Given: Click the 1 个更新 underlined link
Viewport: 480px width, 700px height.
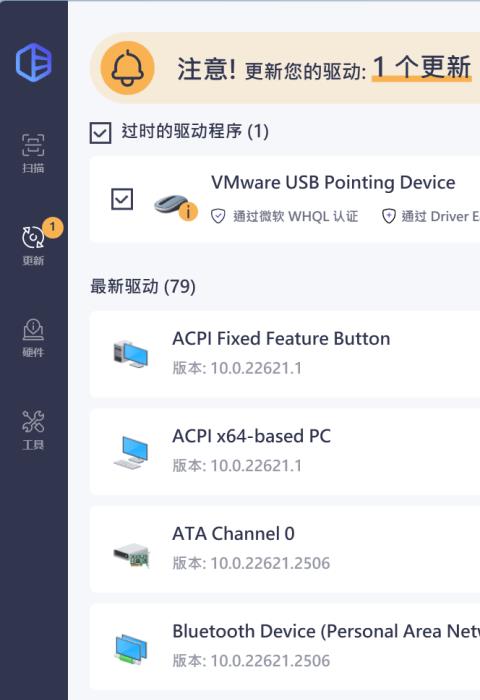Looking at the screenshot, I should 422,68.
